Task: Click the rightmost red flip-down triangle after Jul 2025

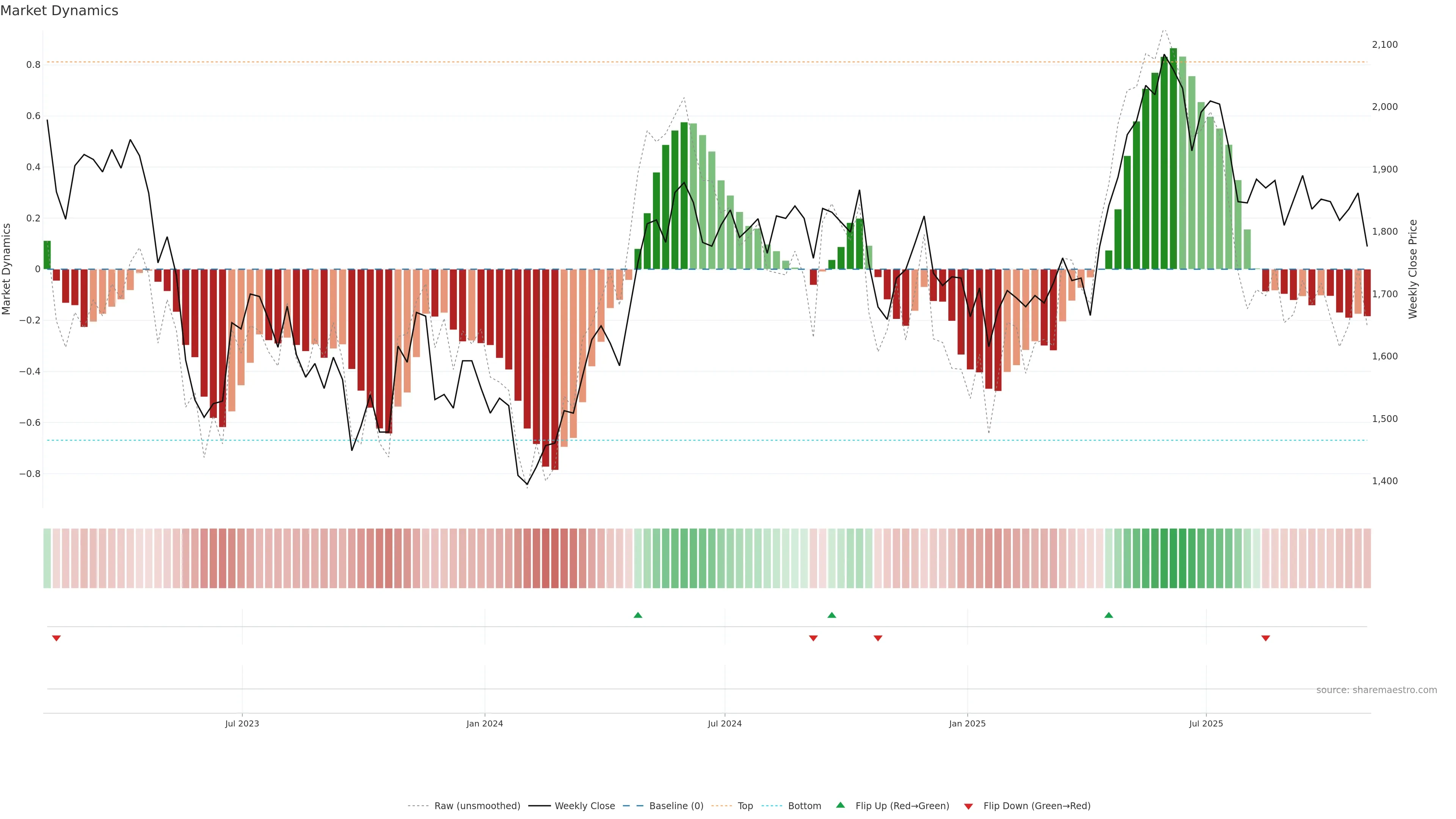Action: [x=1266, y=638]
